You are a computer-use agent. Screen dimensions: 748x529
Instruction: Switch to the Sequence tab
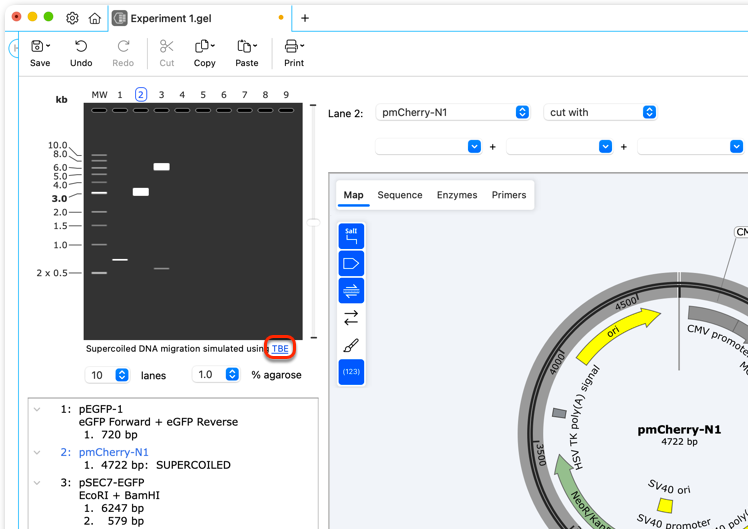pyautogui.click(x=400, y=195)
